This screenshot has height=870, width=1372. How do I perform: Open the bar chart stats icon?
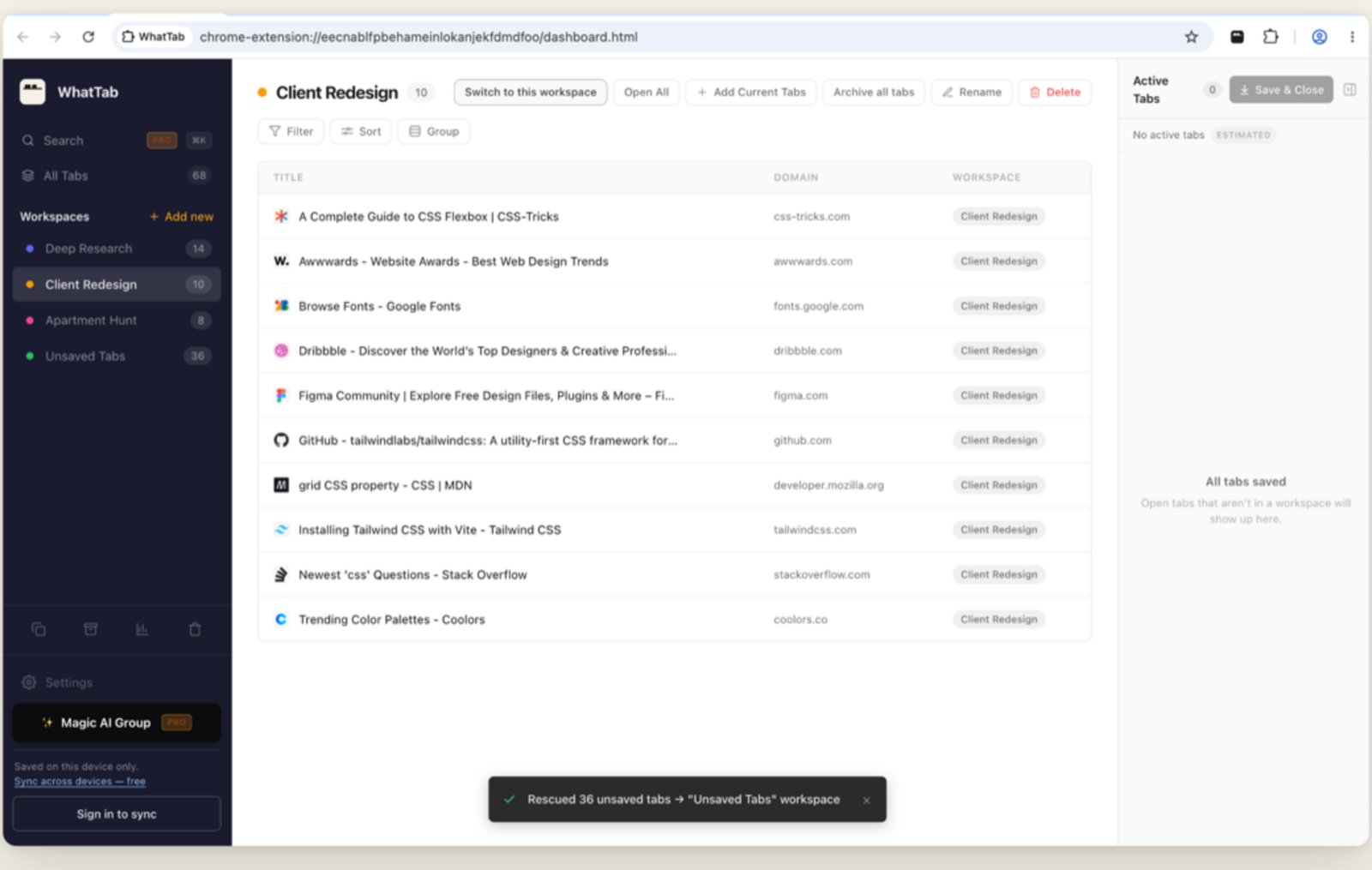pyautogui.click(x=142, y=629)
